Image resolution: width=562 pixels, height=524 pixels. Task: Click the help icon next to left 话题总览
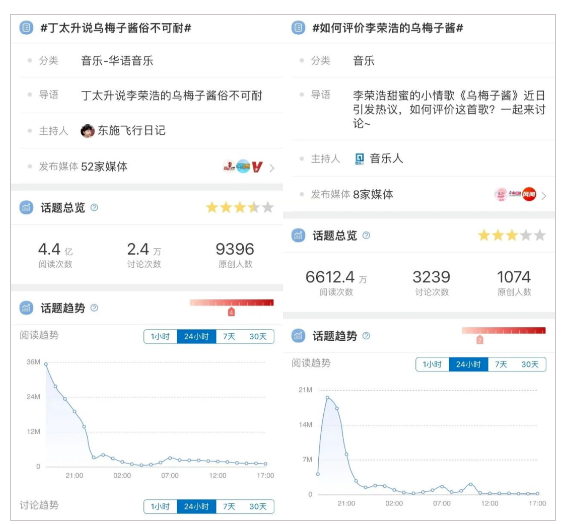94,207
